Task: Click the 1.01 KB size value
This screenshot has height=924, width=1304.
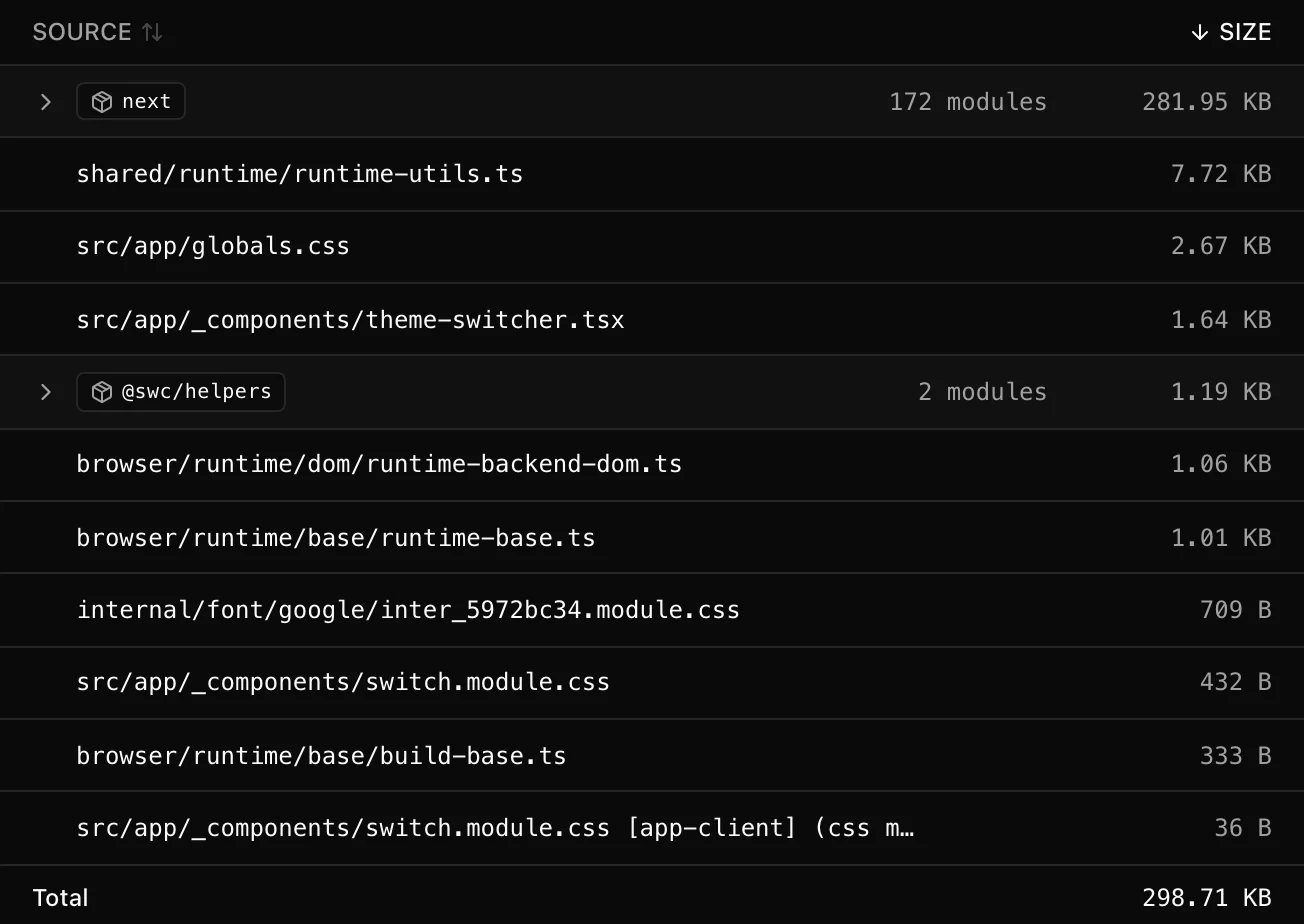Action: click(x=1221, y=538)
